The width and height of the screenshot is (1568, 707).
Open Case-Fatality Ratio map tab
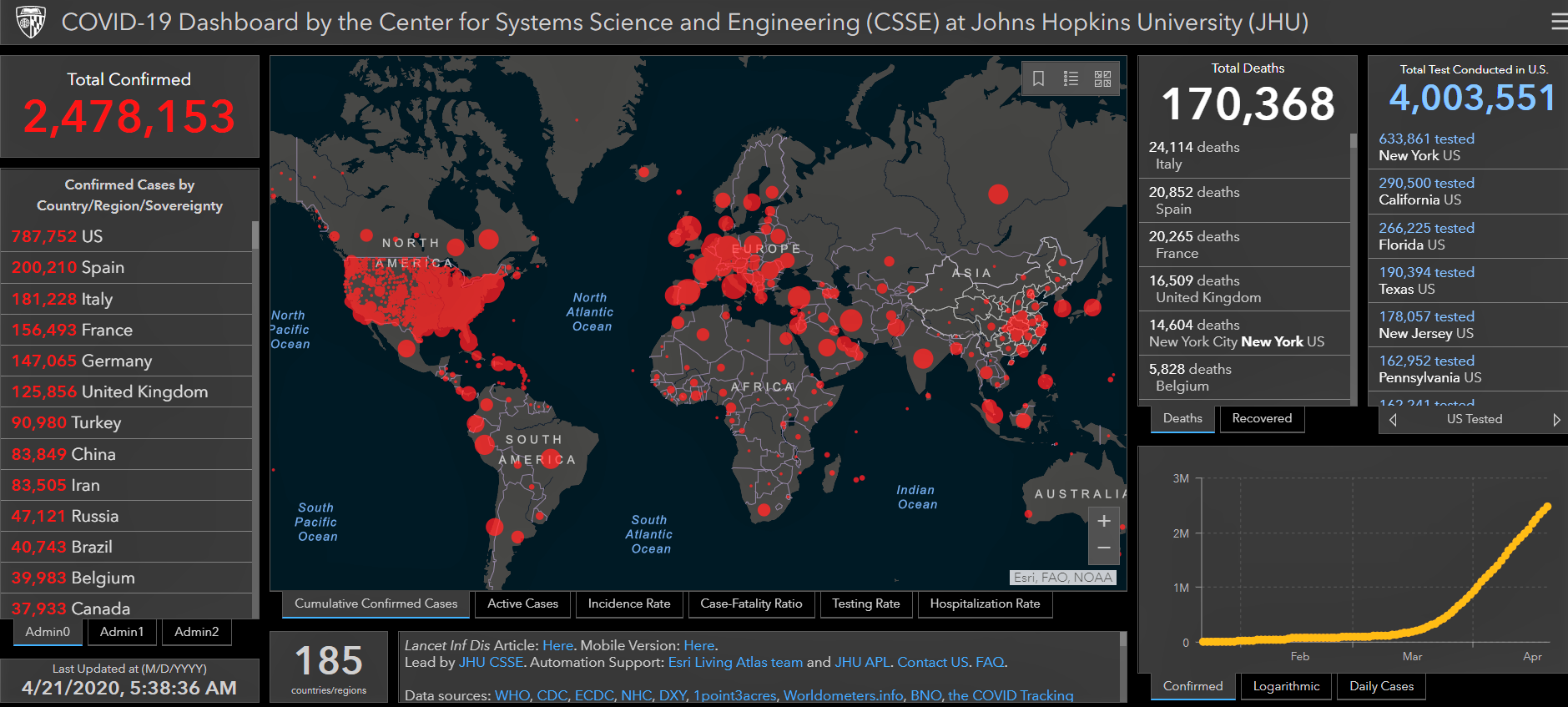click(751, 603)
